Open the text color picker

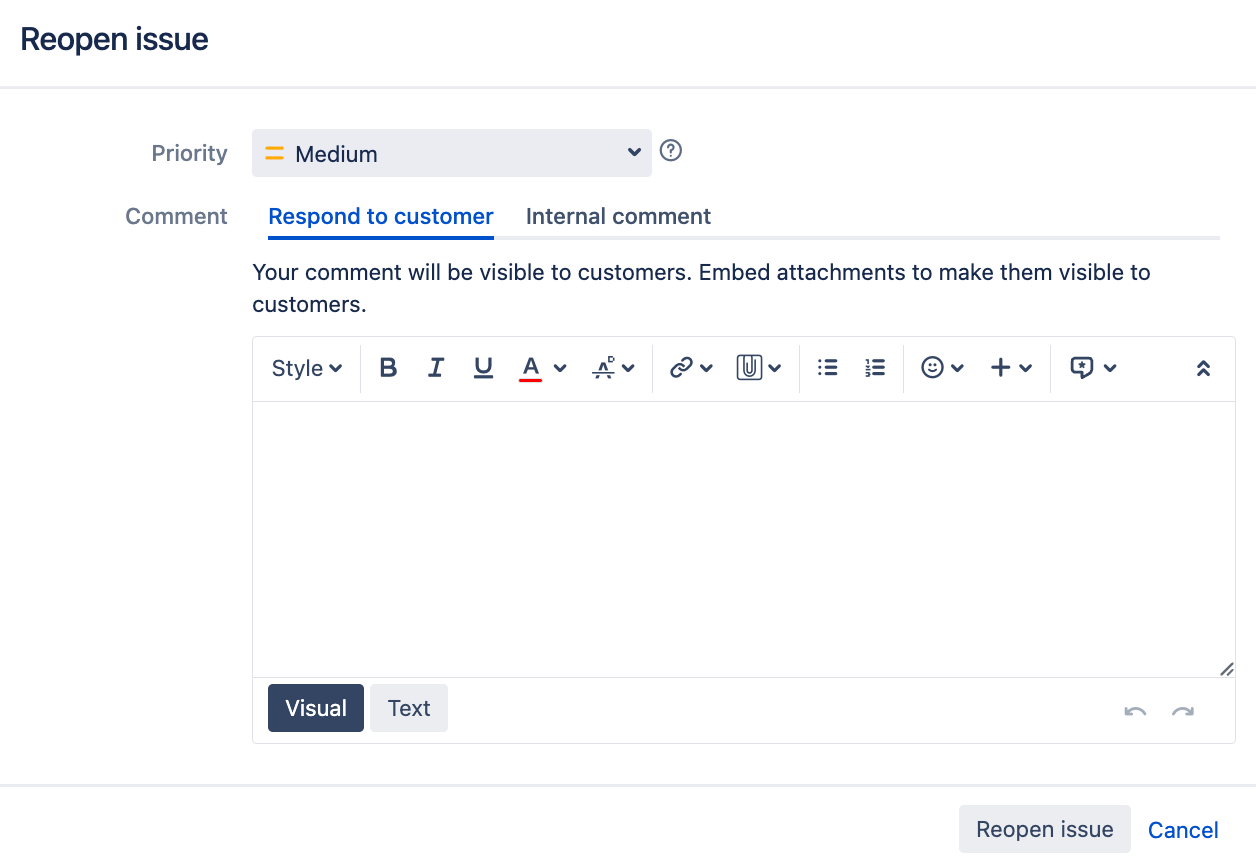click(x=543, y=368)
